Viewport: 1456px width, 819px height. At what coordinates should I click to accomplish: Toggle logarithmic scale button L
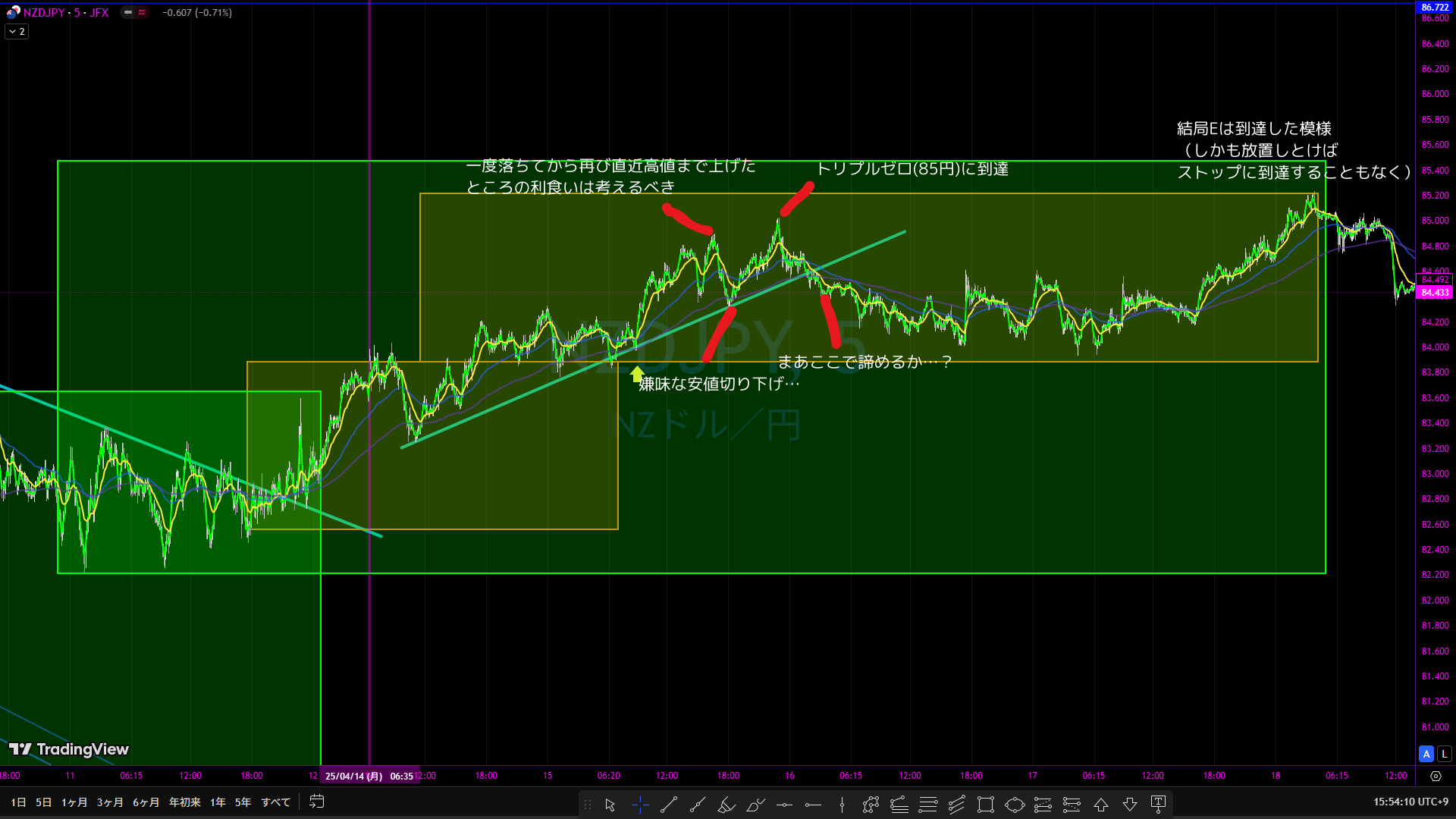click(1444, 754)
